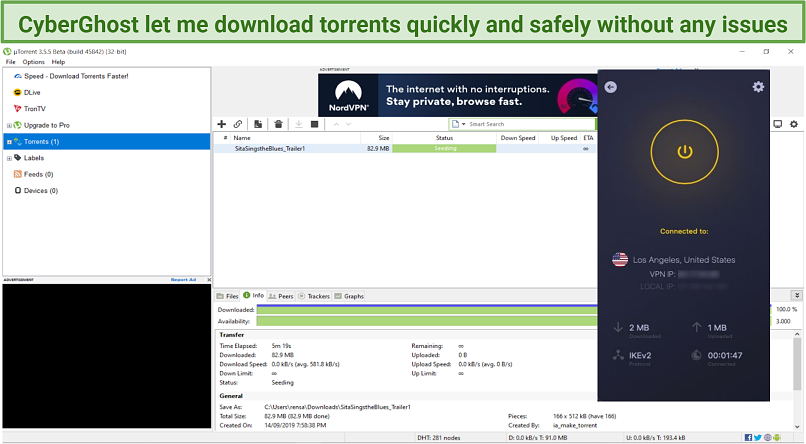806x444 pixels.
Task: Click the Seeding status progress bar
Action: [x=444, y=149]
